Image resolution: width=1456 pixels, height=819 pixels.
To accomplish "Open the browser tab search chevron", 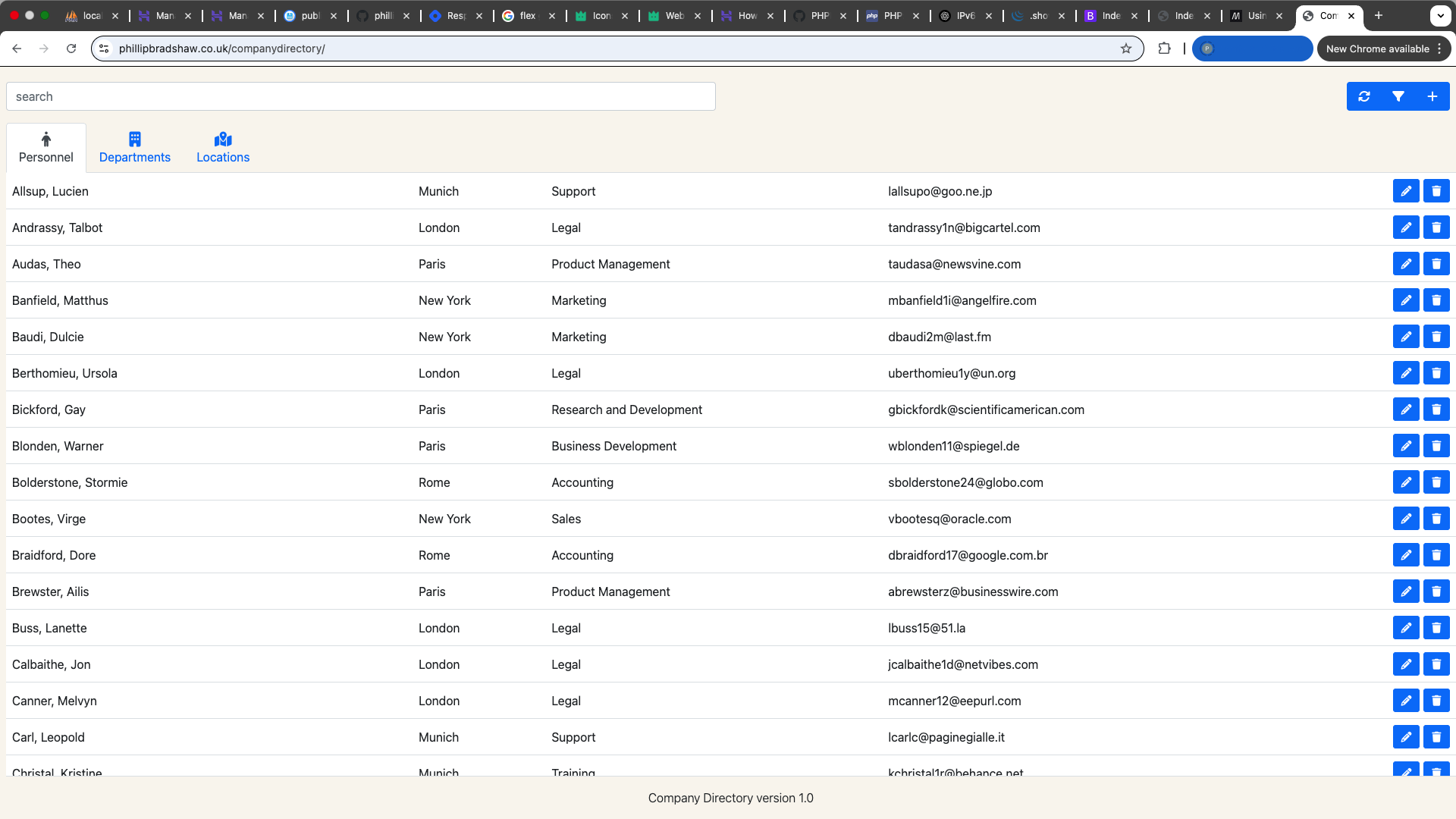I will point(1440,15).
